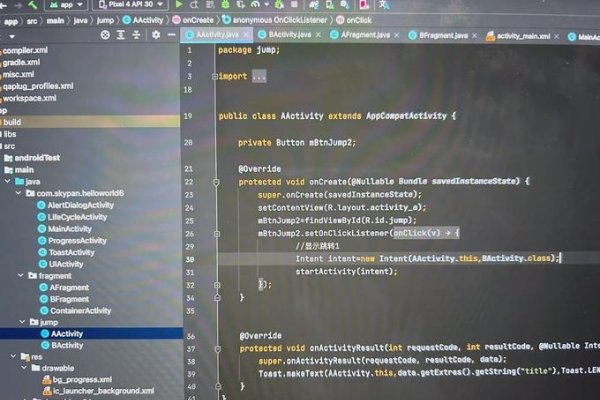600x400 pixels.
Task: Click Run with Coverage icon
Action: pos(241,5)
